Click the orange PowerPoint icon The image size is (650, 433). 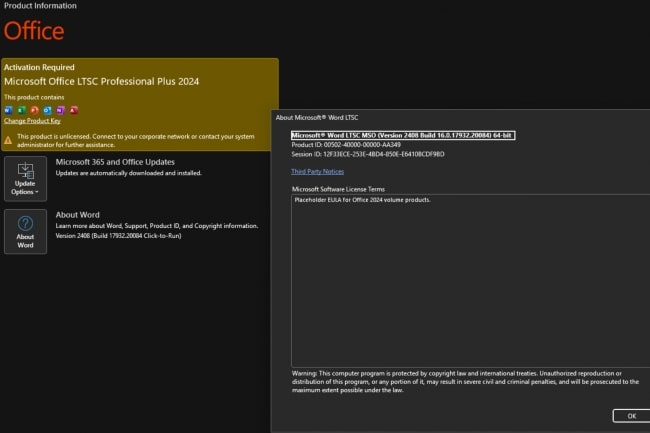(x=34, y=110)
